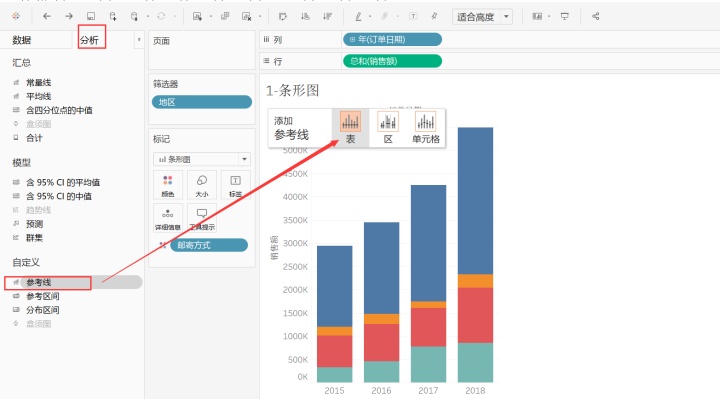Click the 邮寄方式 color pill on marks card
Image resolution: width=720 pixels, height=399 pixels.
tap(209, 245)
